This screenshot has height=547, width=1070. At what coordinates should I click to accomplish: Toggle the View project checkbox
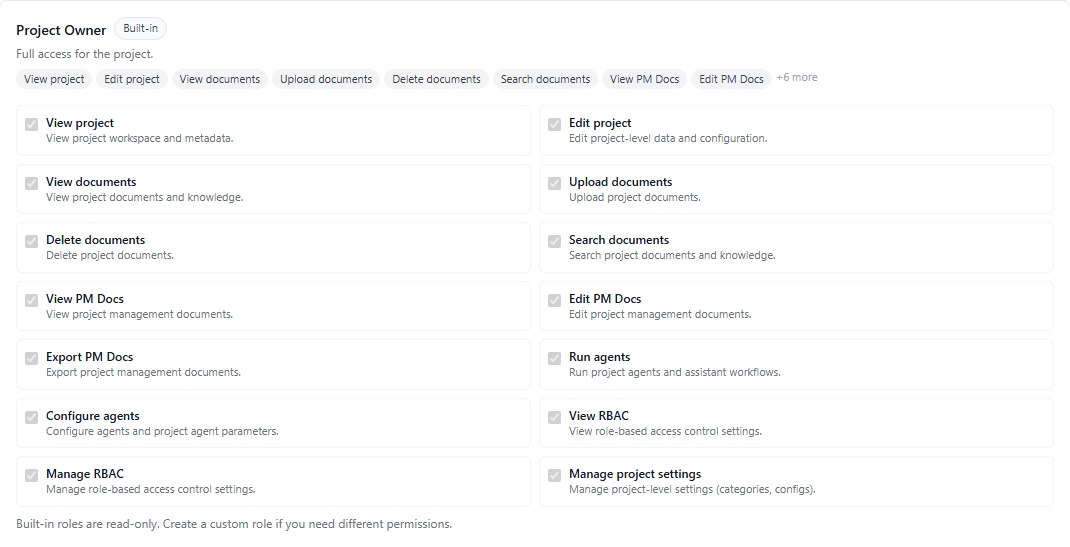(32, 125)
